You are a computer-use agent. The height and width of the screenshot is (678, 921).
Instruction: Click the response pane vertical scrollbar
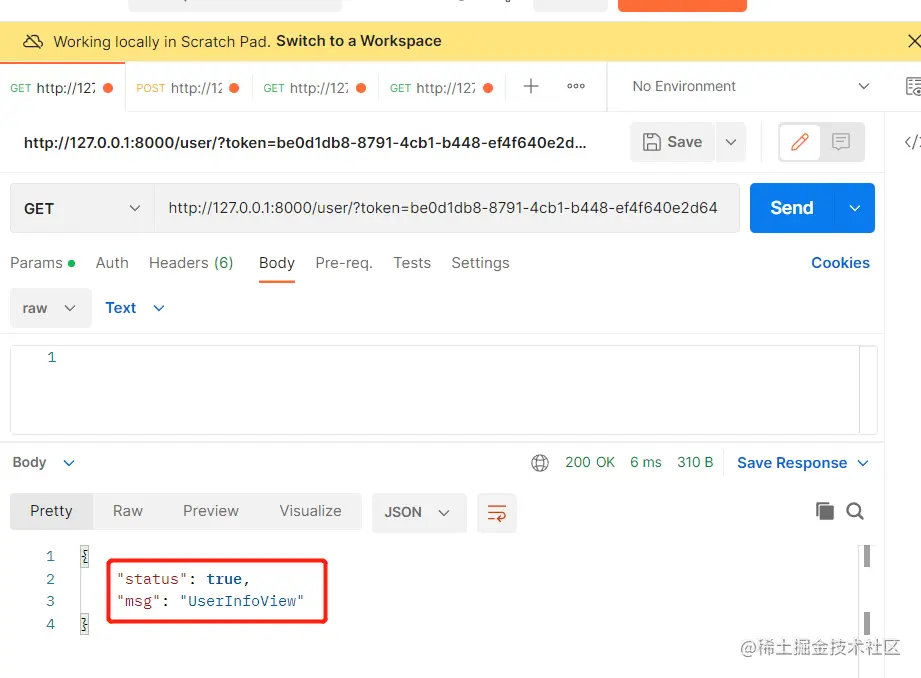click(x=866, y=590)
